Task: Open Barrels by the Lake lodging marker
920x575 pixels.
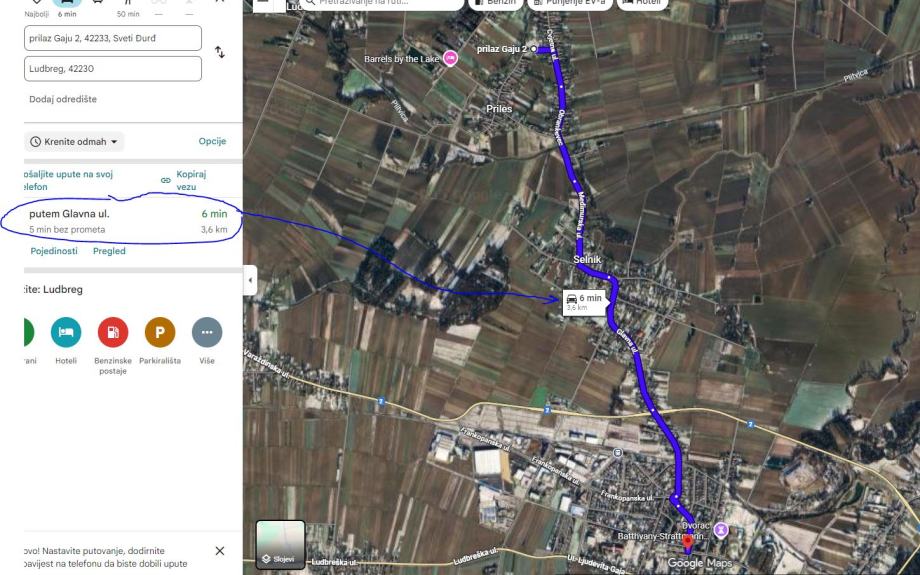Action: point(450,58)
